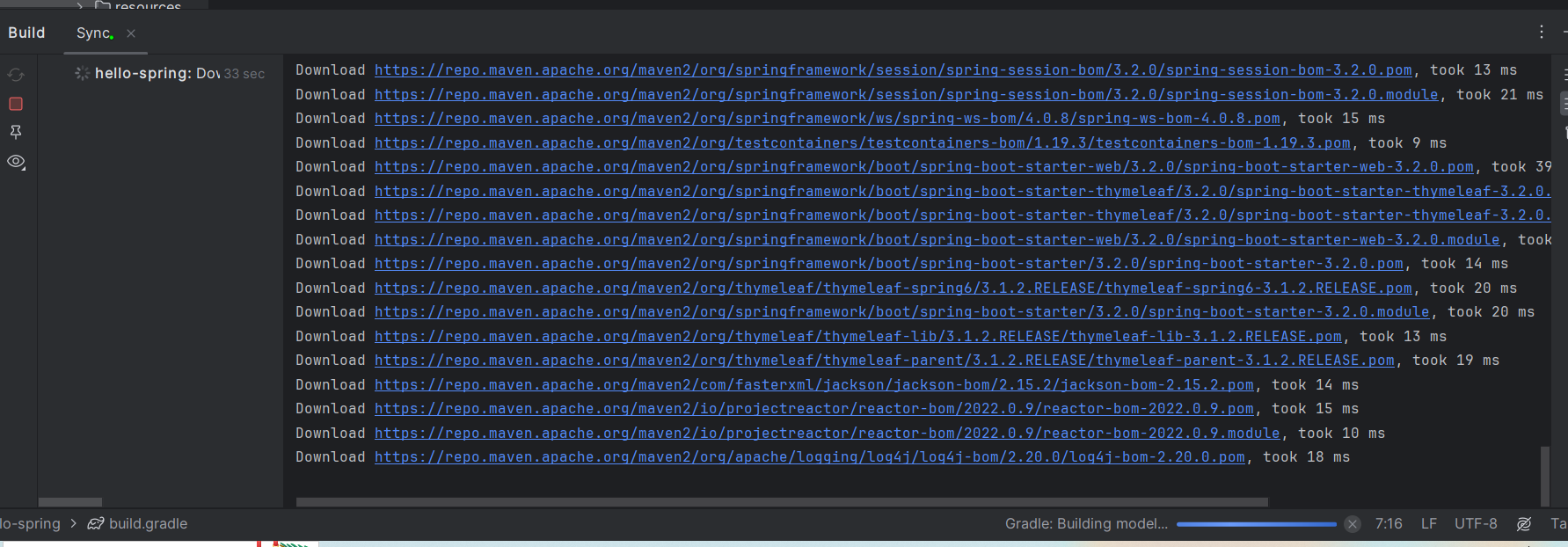Open the thymeleaf-spring6-3.1.2.RELEASE.pom link
1568x547 pixels.
click(893, 288)
